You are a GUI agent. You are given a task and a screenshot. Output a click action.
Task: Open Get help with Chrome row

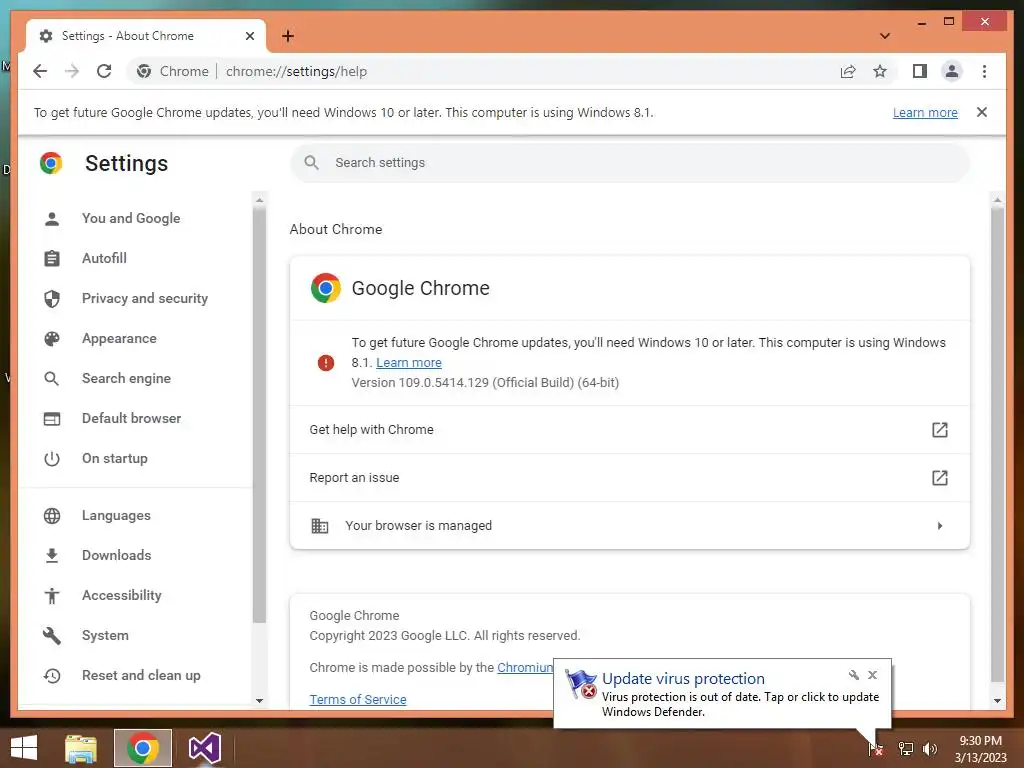(630, 430)
